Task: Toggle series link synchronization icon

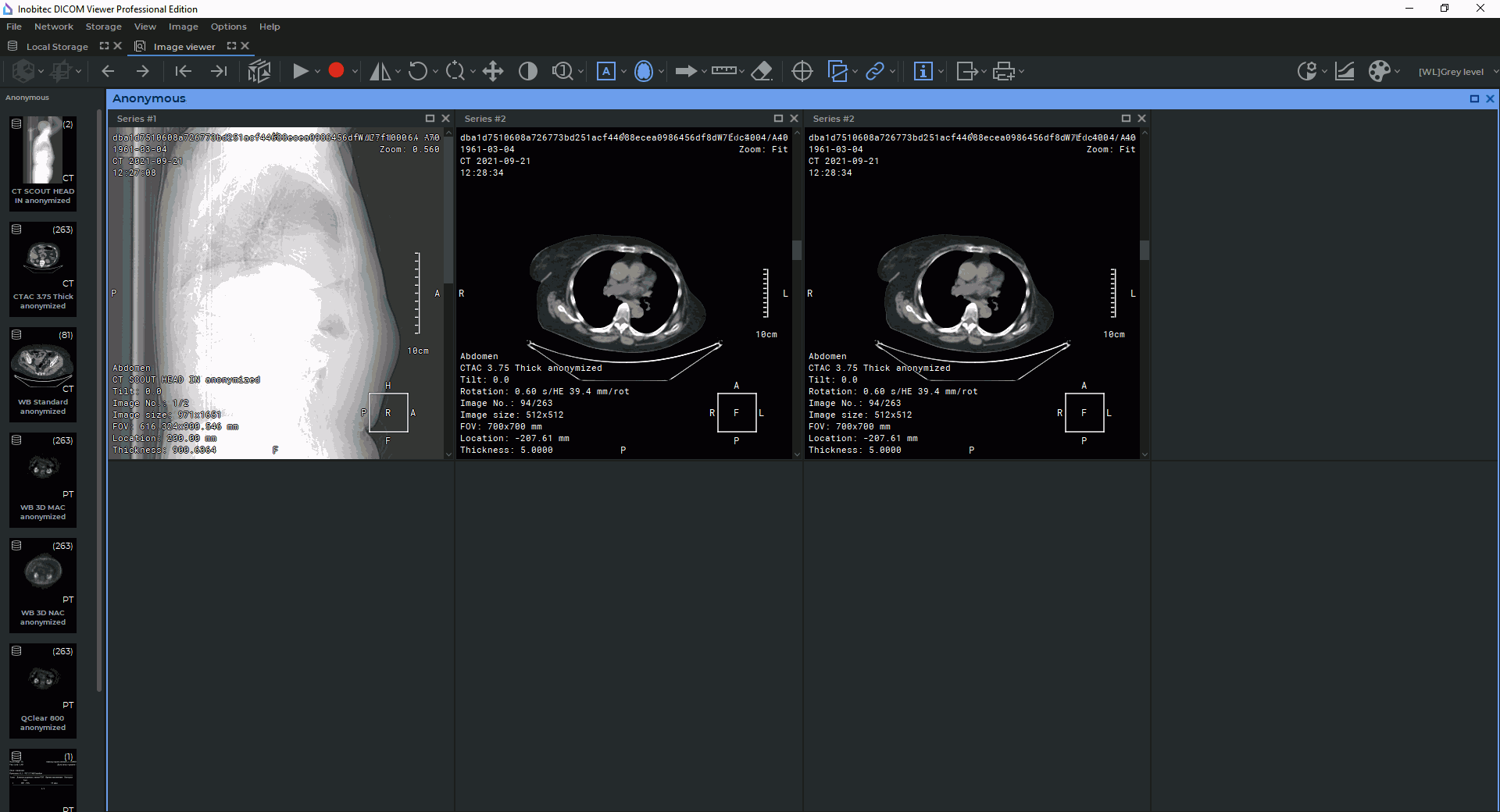Action: [875, 72]
